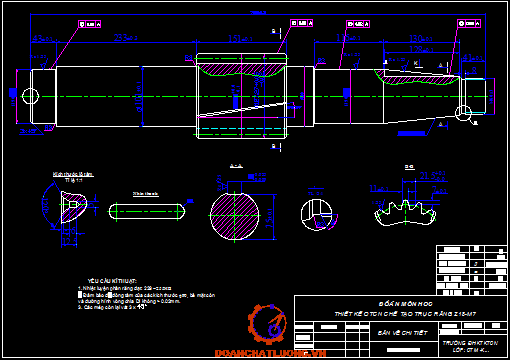Screen dimensions: 510x360
Task: Click the ĐỒ ÁN MÔN HỌC title text
Action: 405,304
